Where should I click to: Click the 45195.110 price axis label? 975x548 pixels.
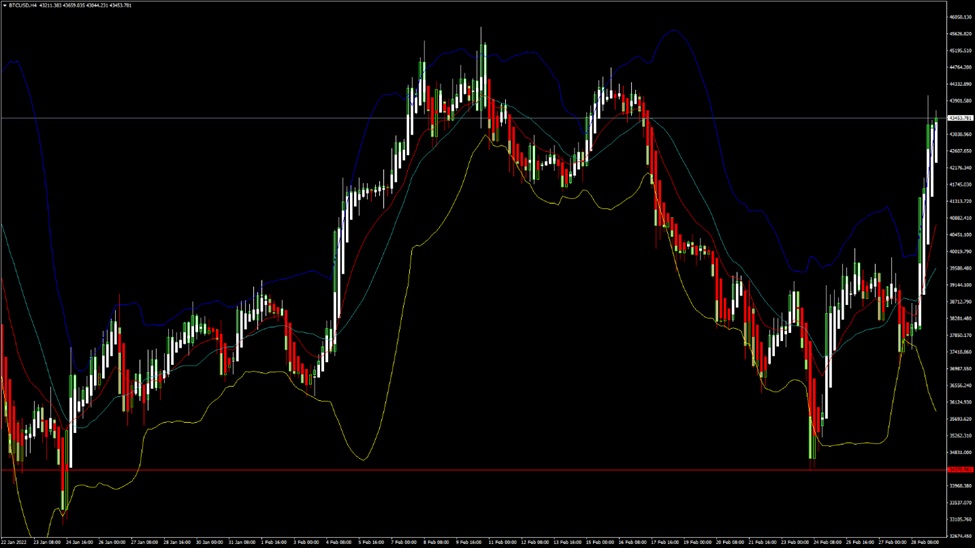click(959, 51)
